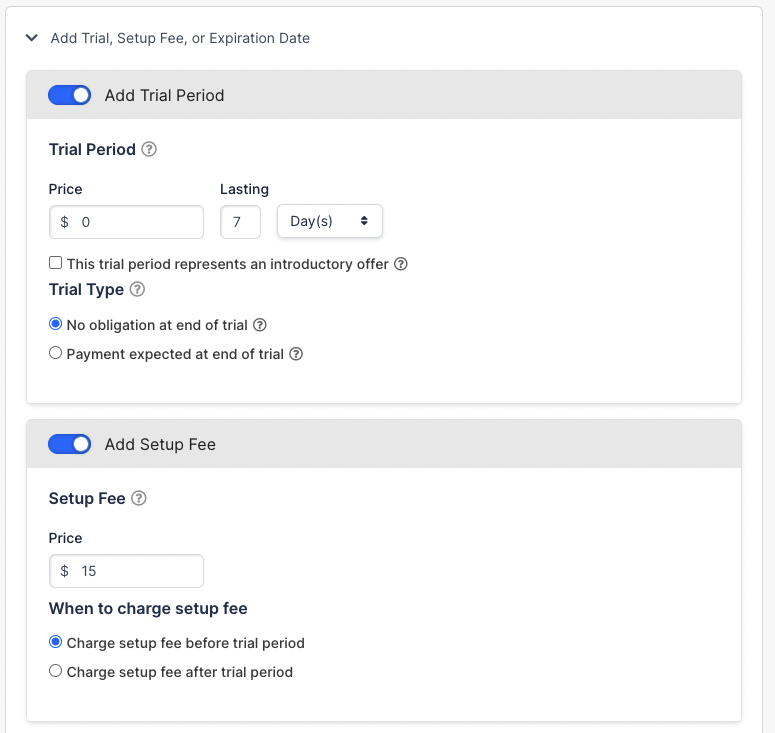Viewport: 775px width, 733px height.
Task: Open help tooltip for introductory offer
Action: click(401, 264)
